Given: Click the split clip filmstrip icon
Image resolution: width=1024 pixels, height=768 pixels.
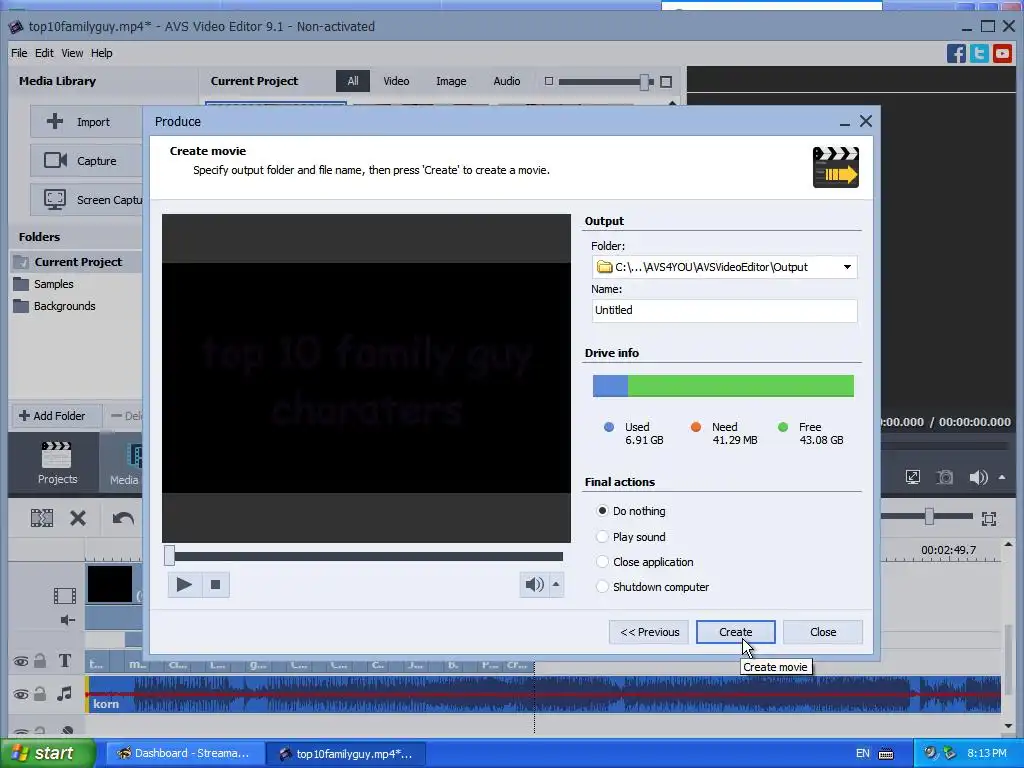Looking at the screenshot, I should click(42, 519).
